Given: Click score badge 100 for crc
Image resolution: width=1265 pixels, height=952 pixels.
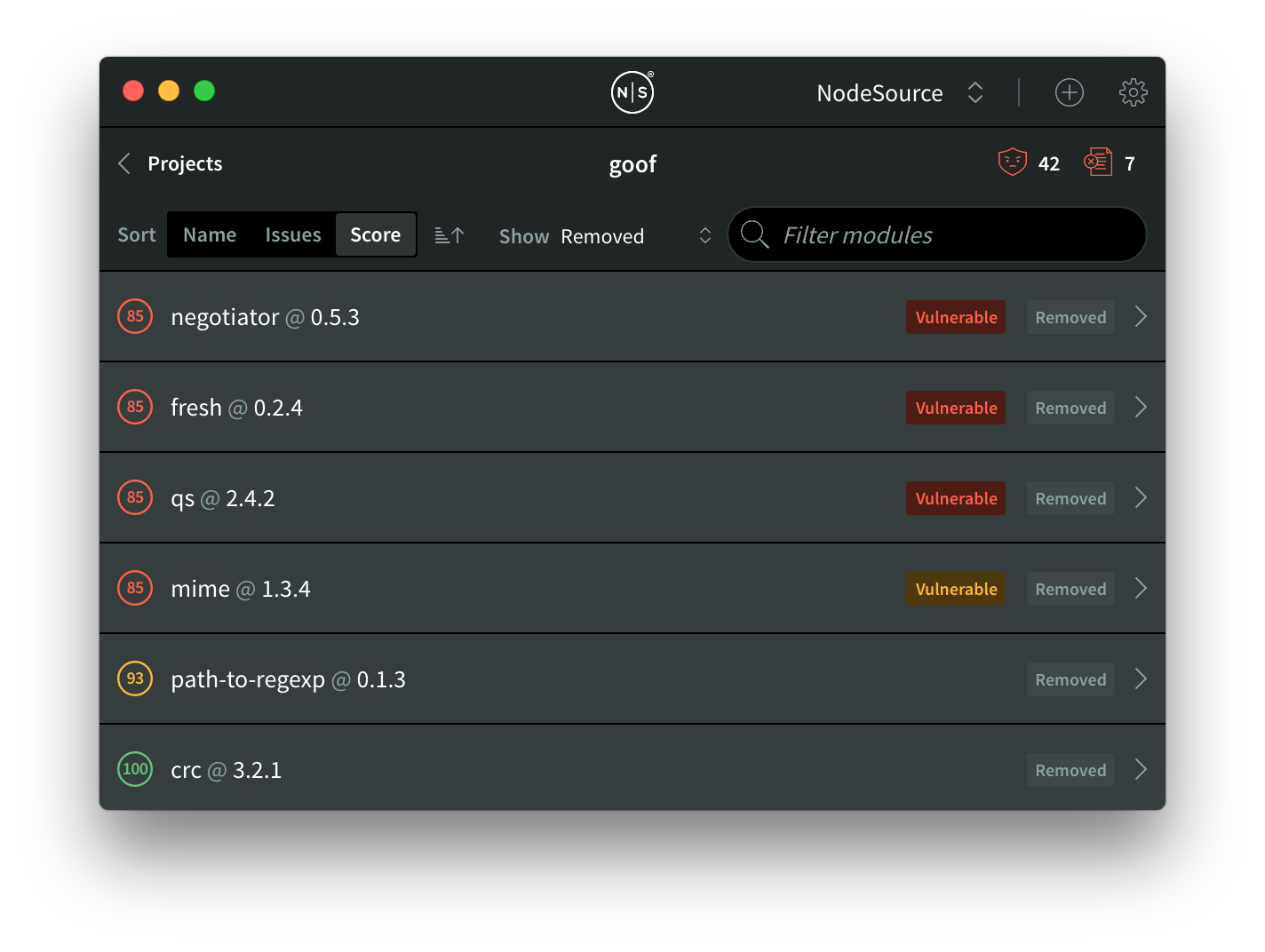Looking at the screenshot, I should 135,769.
